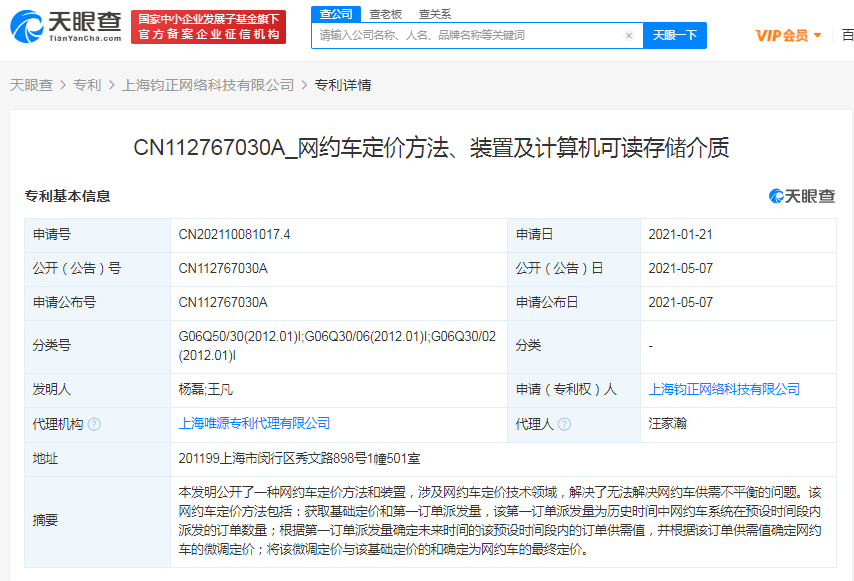Open applicant 上海钧正网络科技有限公司 link in table

(x=724, y=389)
